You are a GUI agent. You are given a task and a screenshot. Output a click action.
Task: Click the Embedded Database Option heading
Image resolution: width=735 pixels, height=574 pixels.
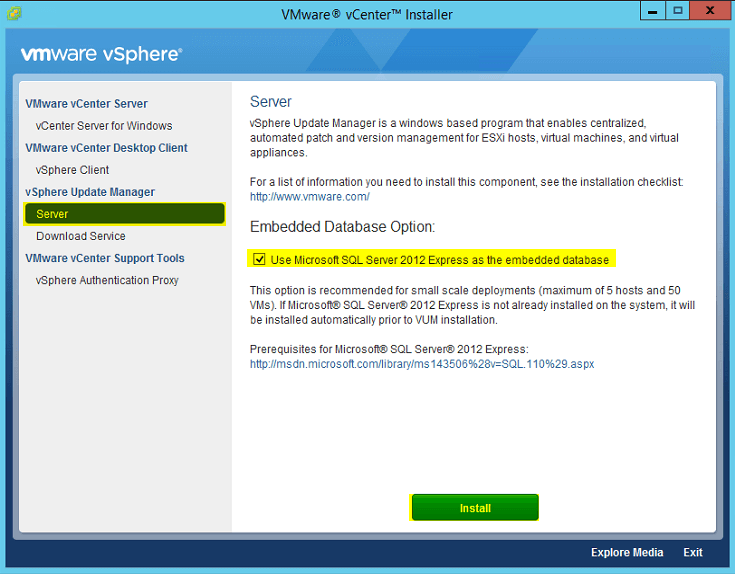(342, 227)
